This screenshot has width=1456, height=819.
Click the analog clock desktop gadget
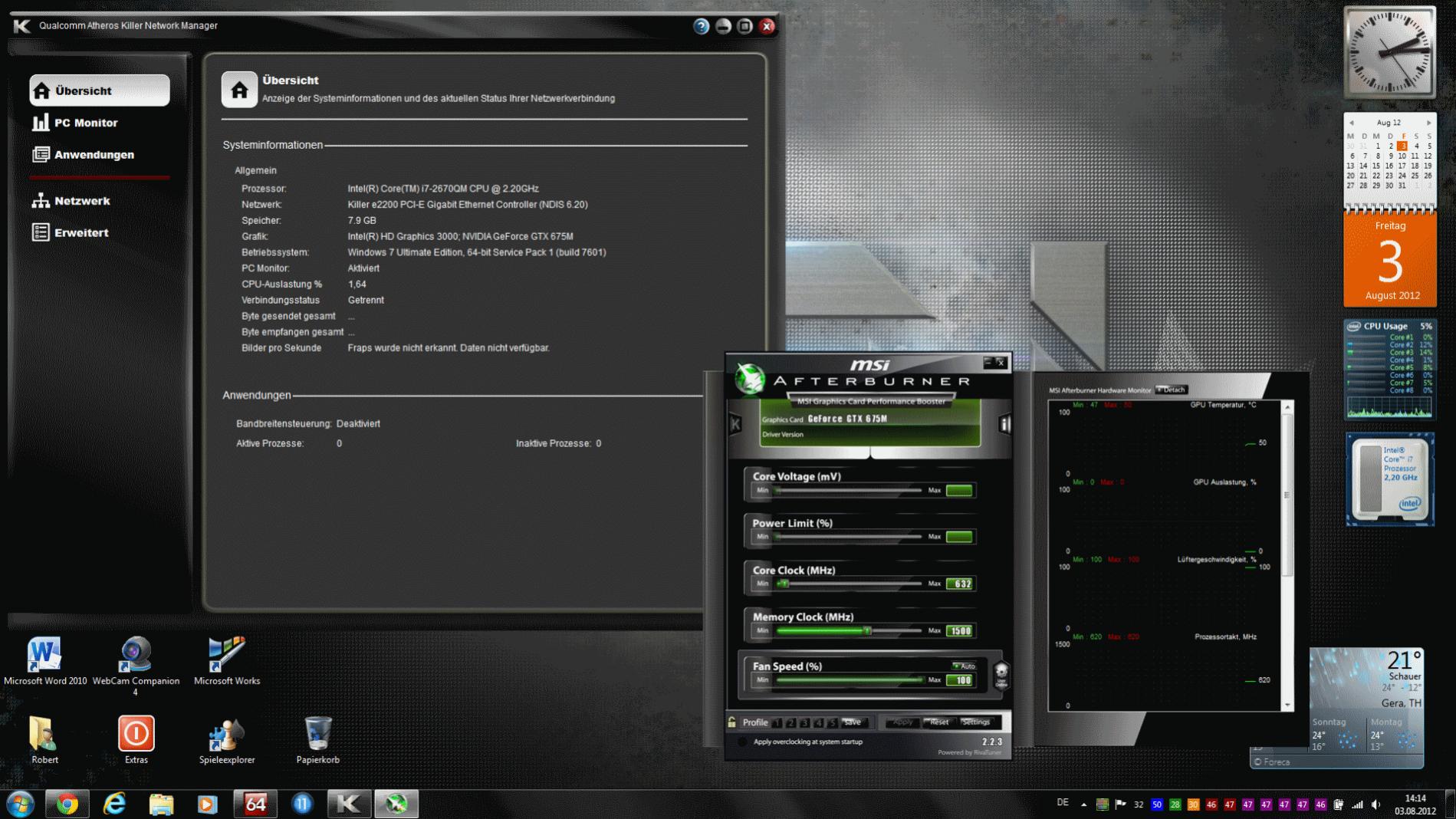[x=1389, y=52]
